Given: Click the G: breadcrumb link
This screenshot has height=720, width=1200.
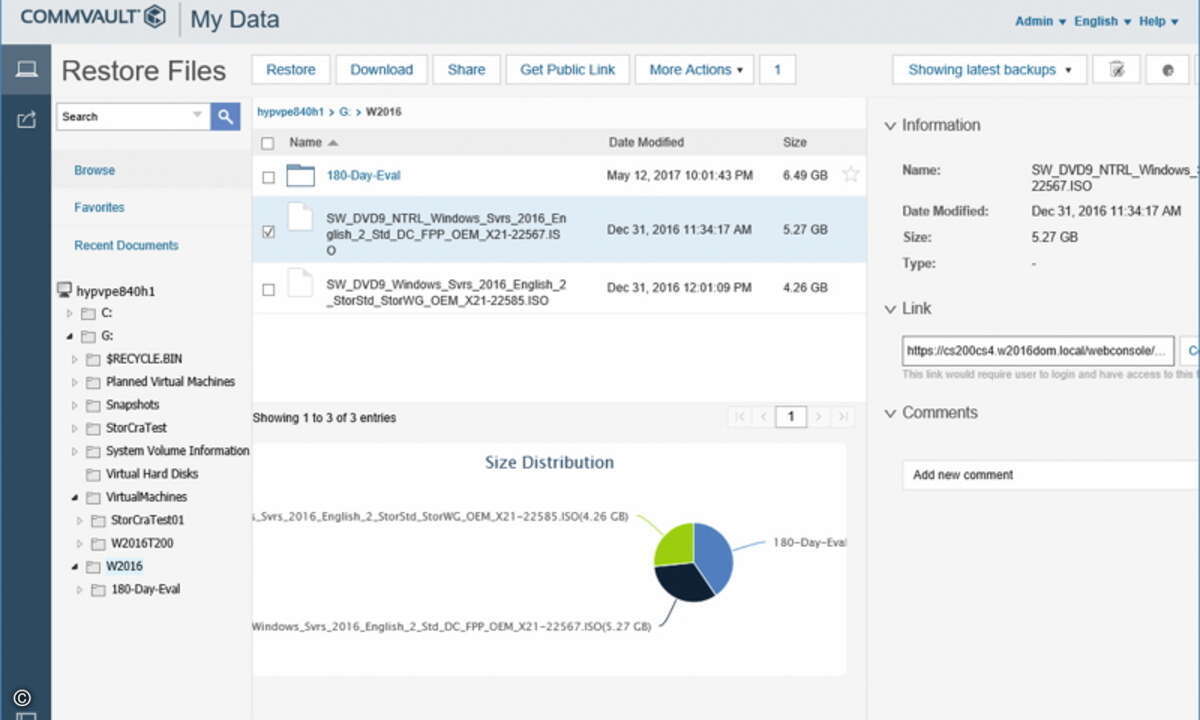Looking at the screenshot, I should pos(345,112).
